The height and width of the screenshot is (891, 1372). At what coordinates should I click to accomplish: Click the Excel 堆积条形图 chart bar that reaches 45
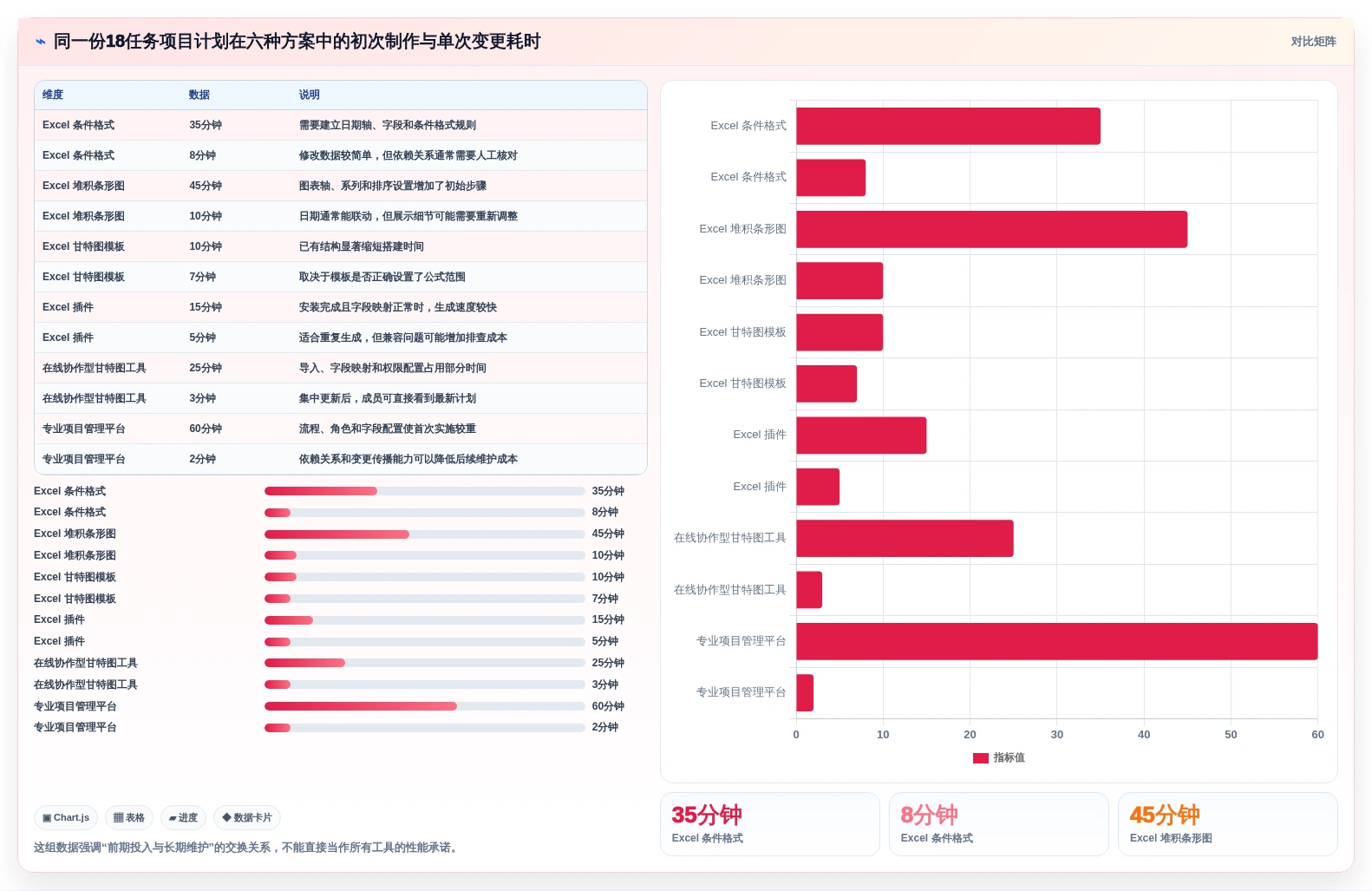point(992,229)
